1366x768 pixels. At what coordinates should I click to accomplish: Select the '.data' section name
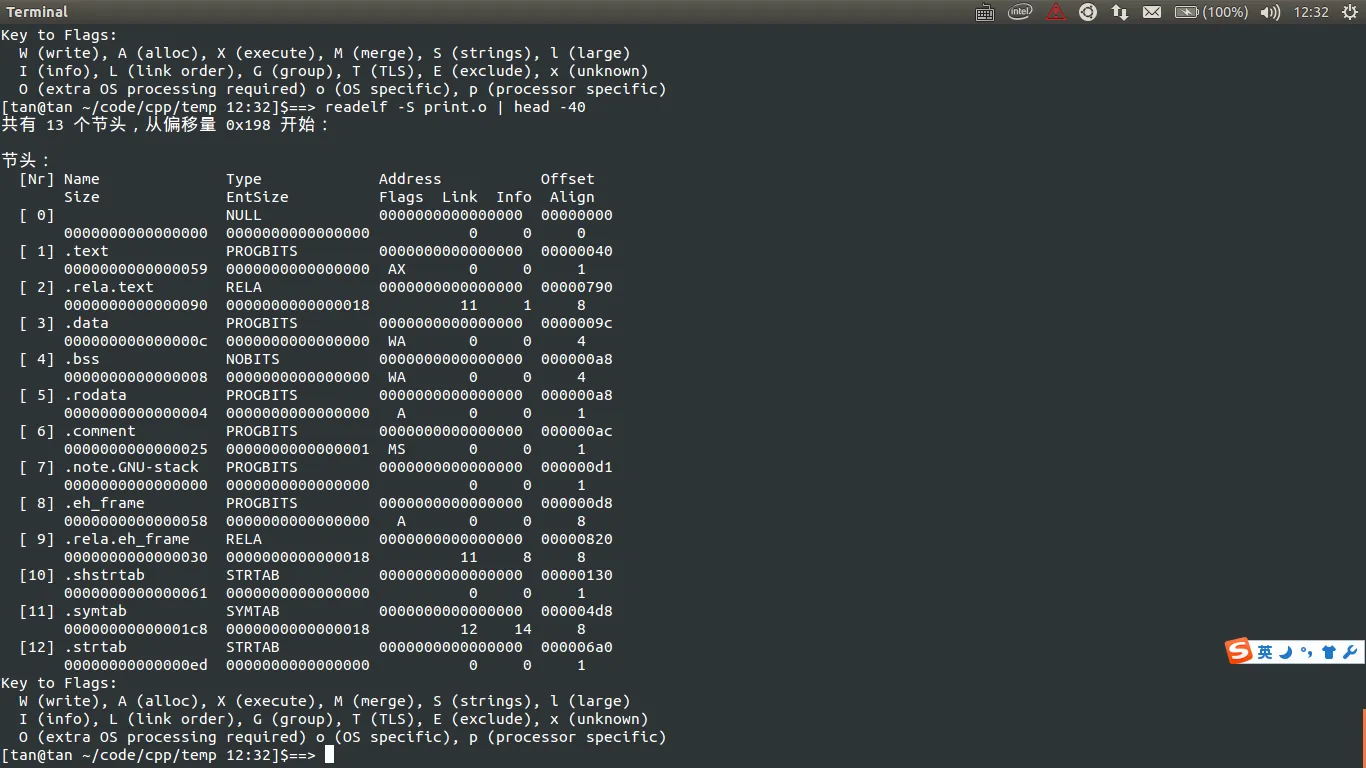[86, 323]
